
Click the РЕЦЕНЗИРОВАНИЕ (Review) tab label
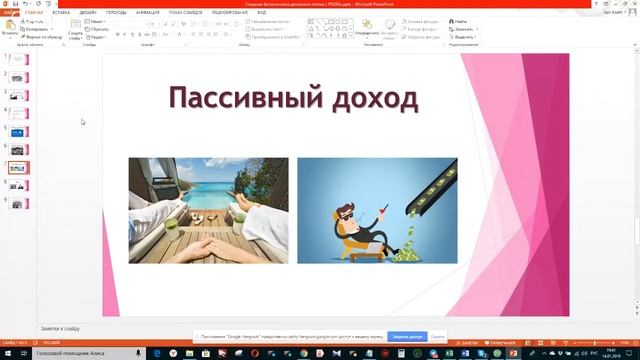[230, 12]
